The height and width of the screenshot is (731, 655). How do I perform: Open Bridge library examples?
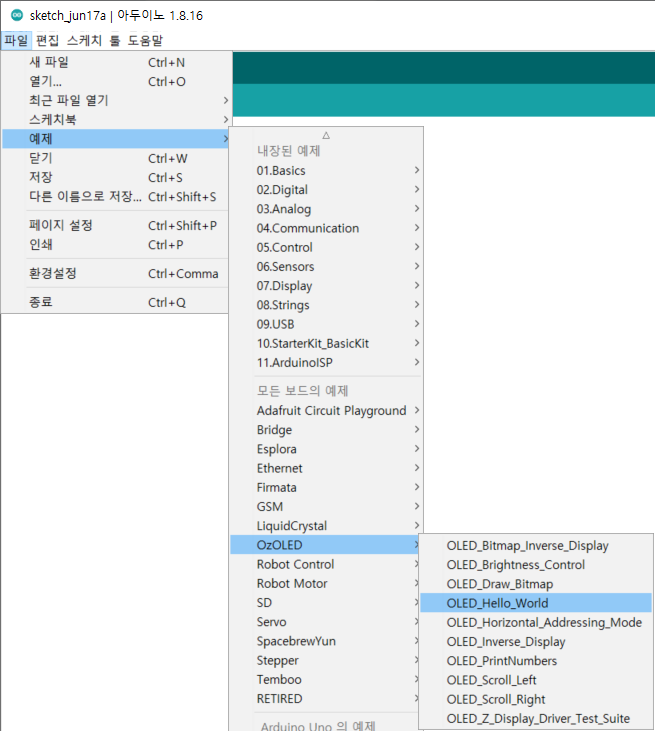point(326,429)
